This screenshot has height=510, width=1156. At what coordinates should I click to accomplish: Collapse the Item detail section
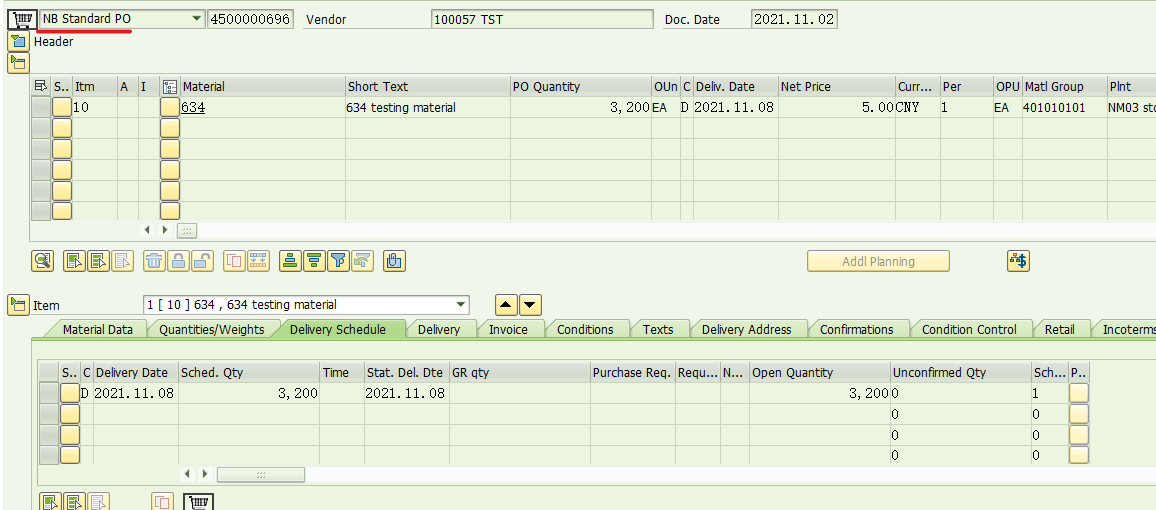coord(18,304)
